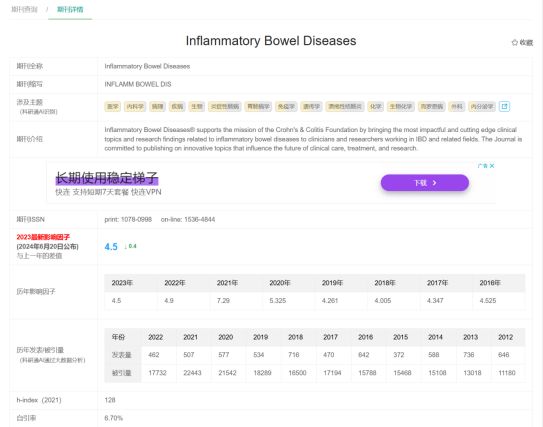This screenshot has width=543, height=427.
Task: Open the external link icon after topic tags
Action: coord(505,106)
